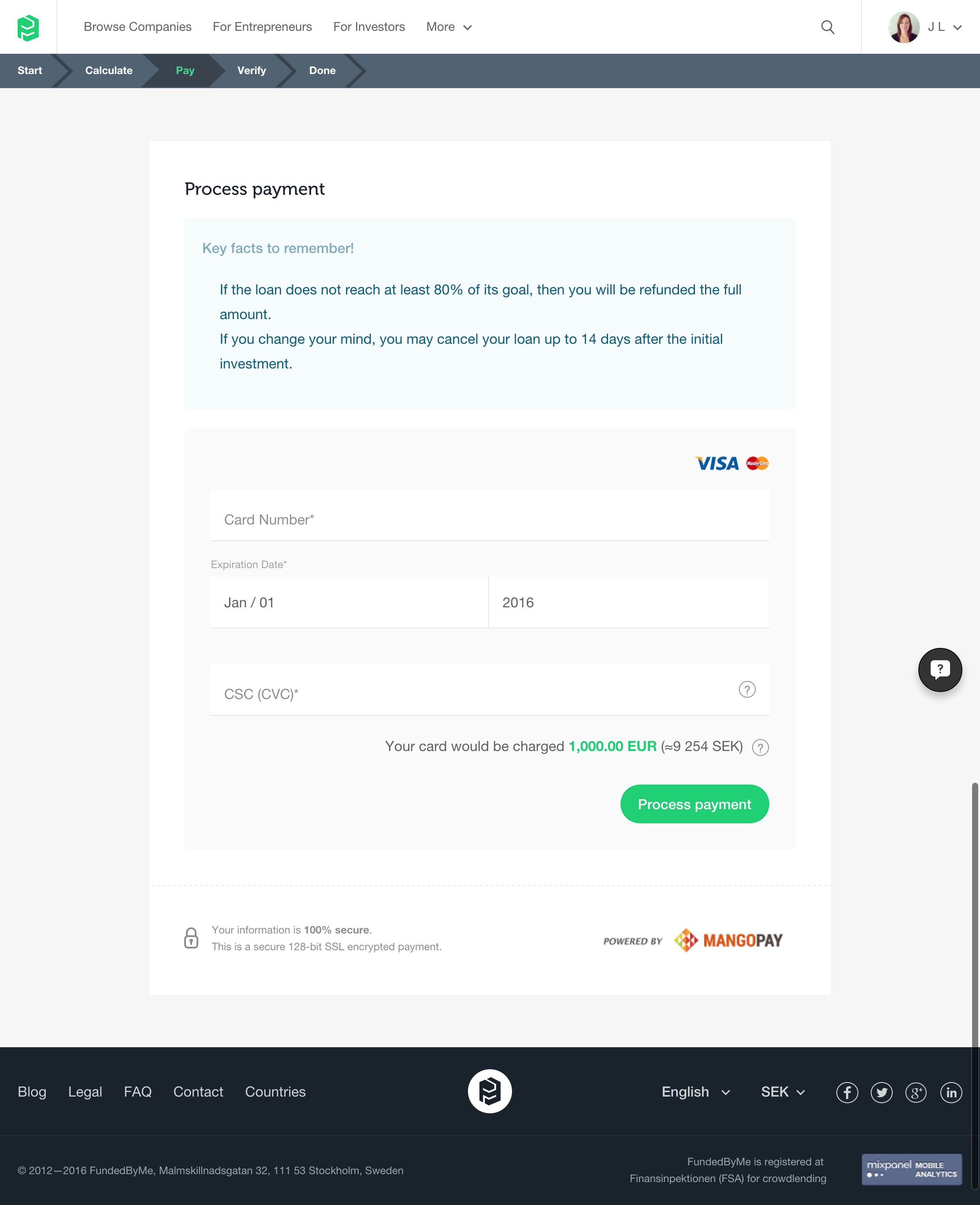
Task: Open the J L user account dropdown
Action: (926, 27)
